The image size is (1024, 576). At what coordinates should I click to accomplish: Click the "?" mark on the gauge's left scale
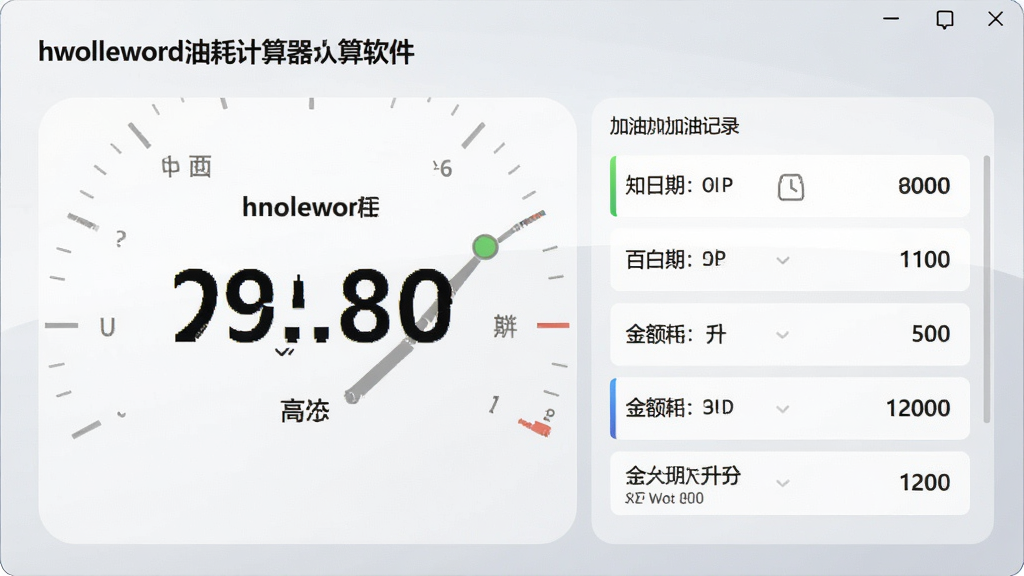pos(120,239)
